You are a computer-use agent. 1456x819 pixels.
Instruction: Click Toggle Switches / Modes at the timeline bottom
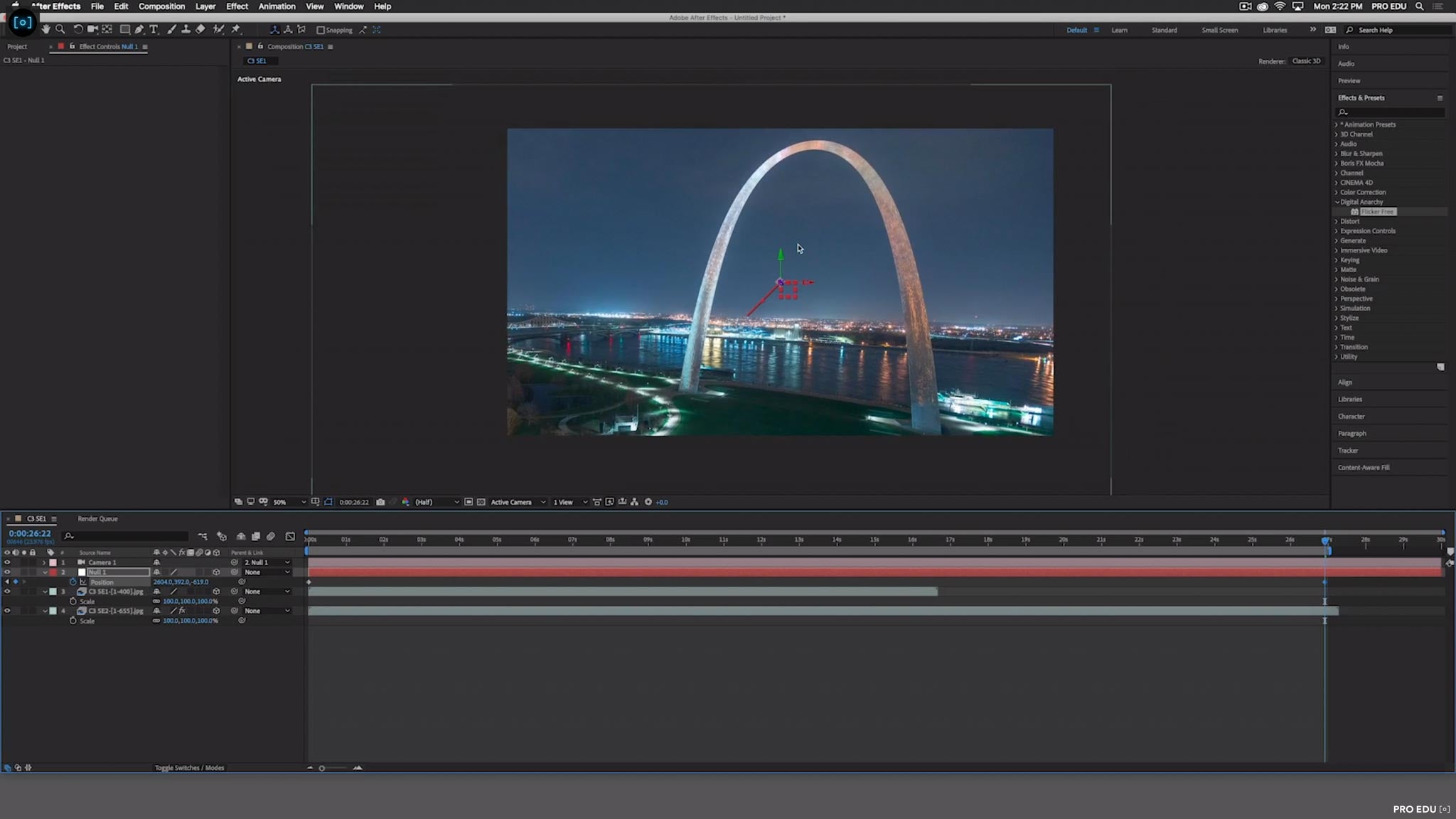[x=188, y=768]
